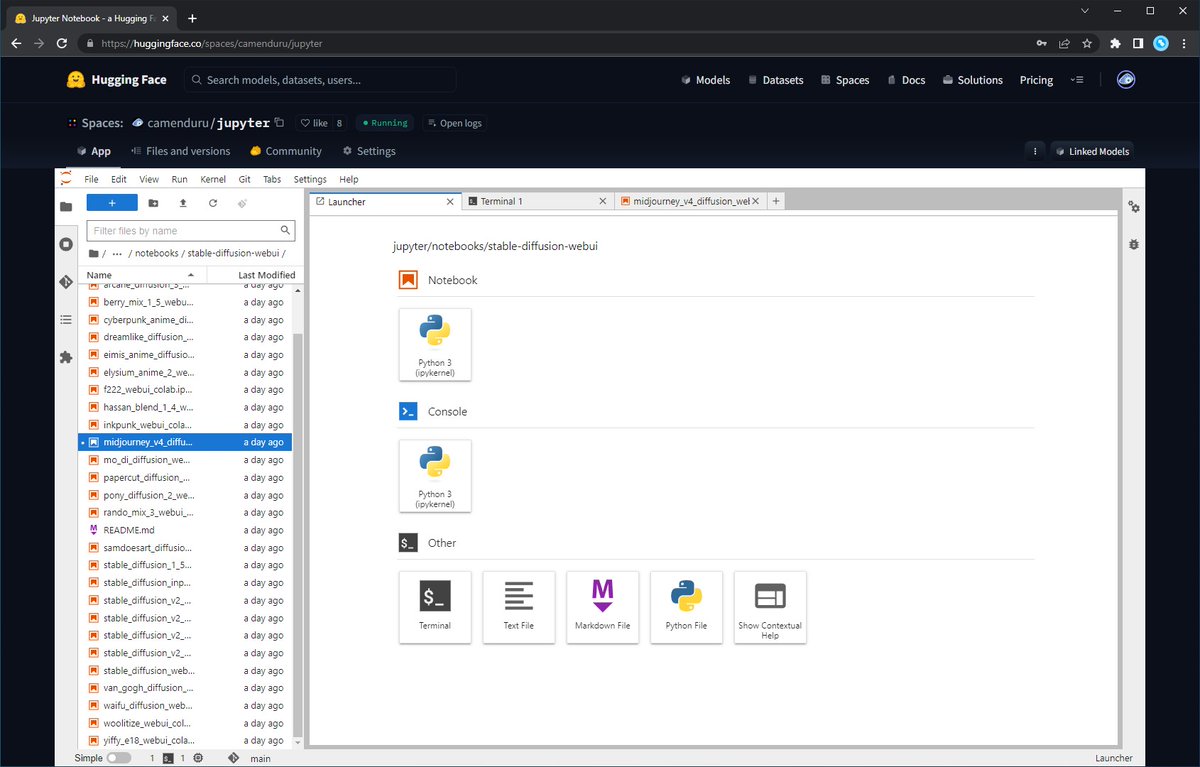Open the File Browser sidebar panel
Screen dimensions: 1200x767
point(66,206)
